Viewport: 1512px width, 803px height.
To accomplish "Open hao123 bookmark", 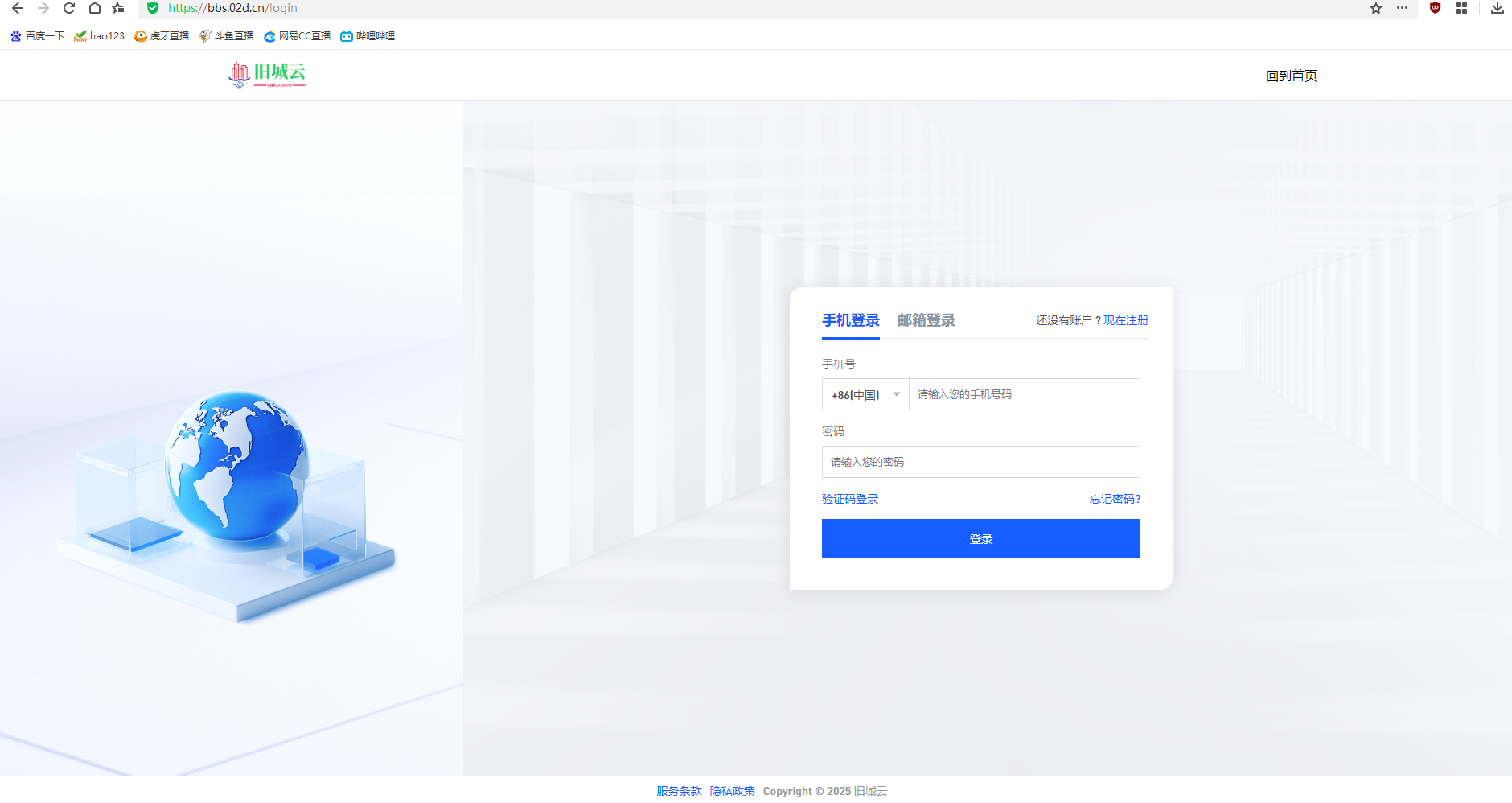I will point(99,36).
